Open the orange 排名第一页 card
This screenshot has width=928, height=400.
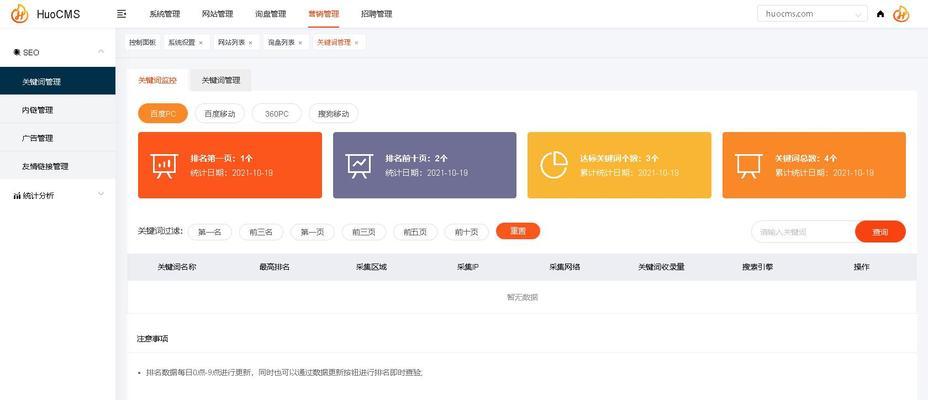point(230,165)
